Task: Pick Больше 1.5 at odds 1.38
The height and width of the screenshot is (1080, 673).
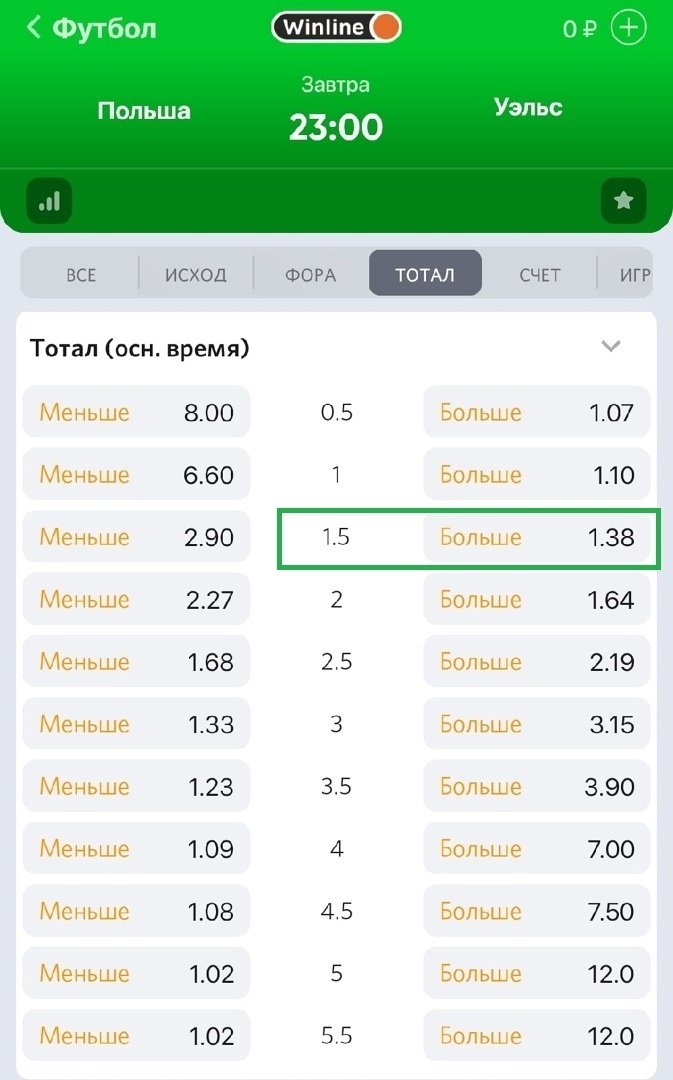Action: [x=537, y=537]
